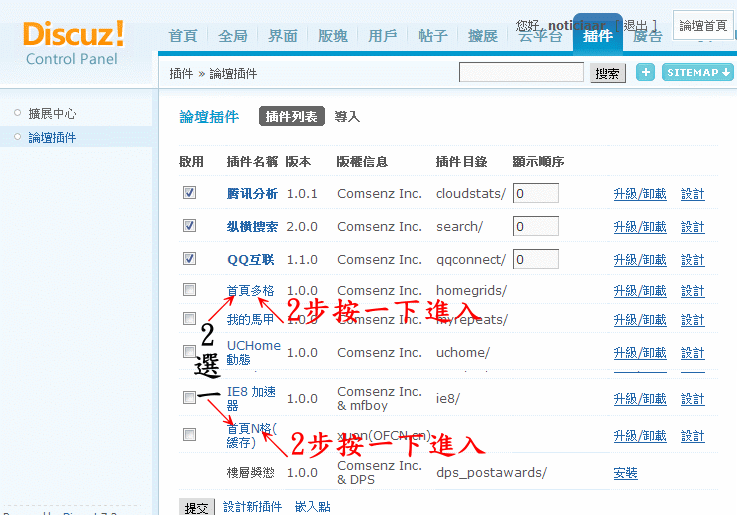Click the 搜索 button

[x=607, y=73]
